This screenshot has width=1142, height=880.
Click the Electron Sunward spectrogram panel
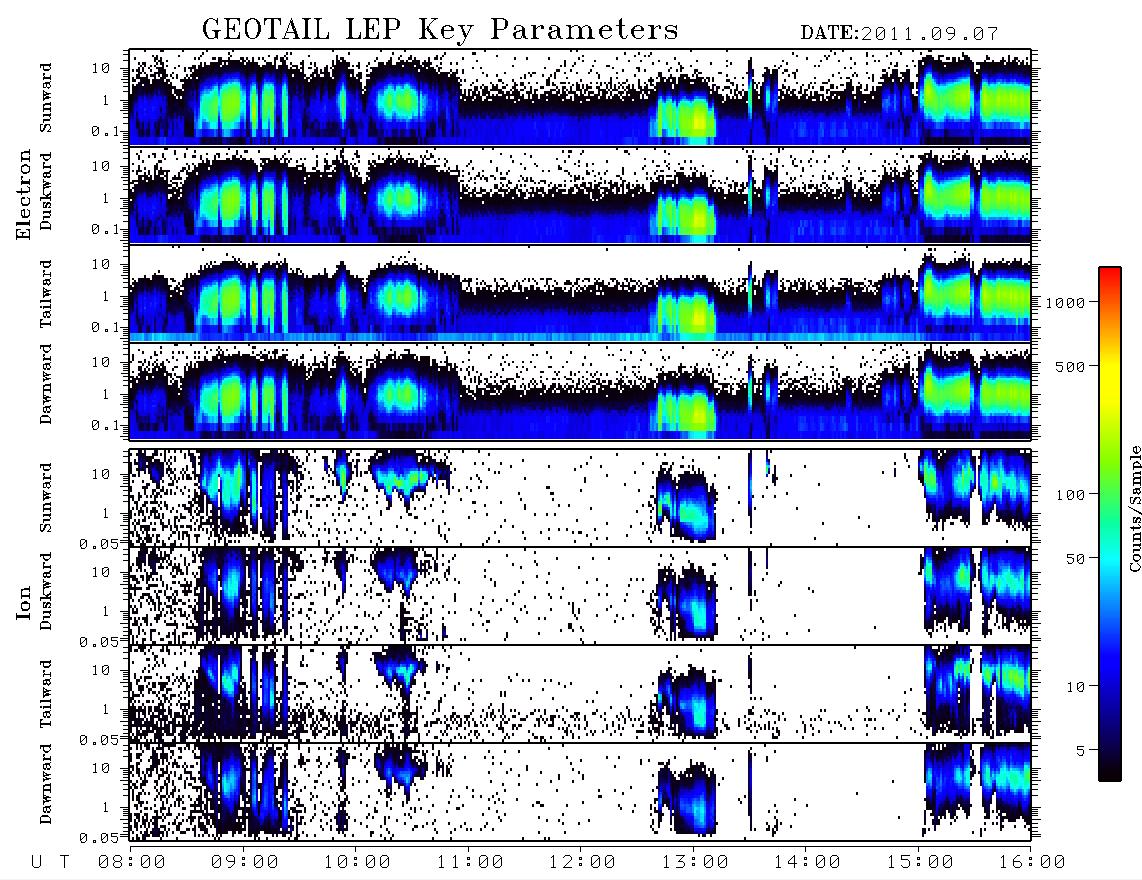click(x=580, y=97)
